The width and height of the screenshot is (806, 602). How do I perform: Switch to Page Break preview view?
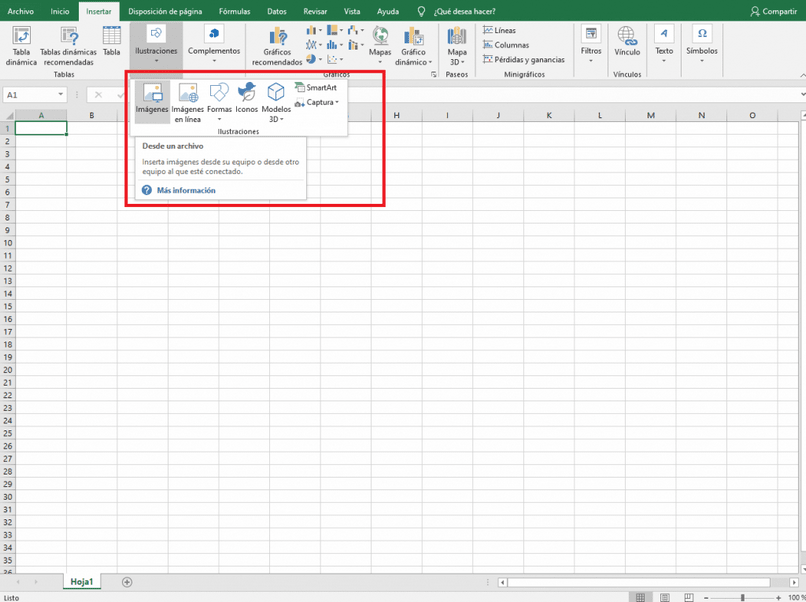coord(689,597)
